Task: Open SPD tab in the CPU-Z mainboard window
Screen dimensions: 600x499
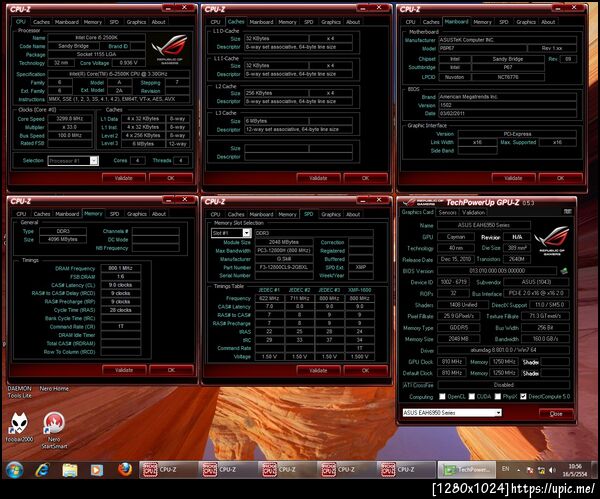Action: click(504, 22)
